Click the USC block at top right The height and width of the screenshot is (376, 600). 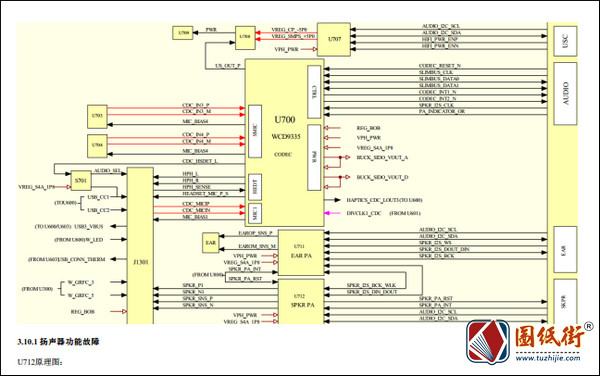[x=565, y=41]
